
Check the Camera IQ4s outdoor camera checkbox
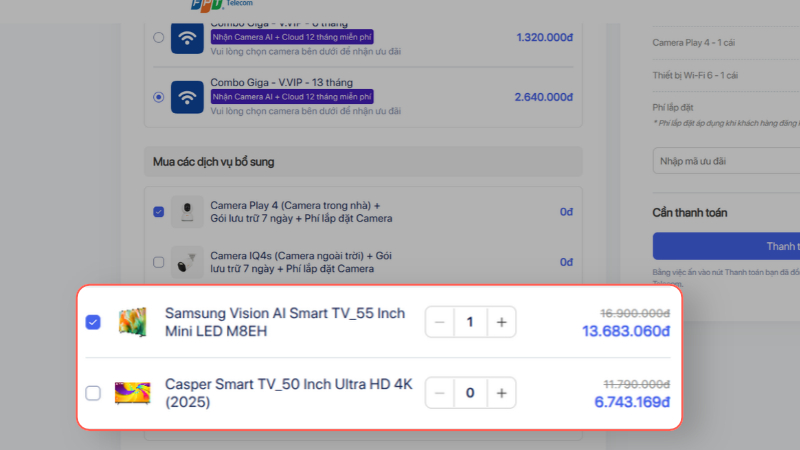(159, 262)
